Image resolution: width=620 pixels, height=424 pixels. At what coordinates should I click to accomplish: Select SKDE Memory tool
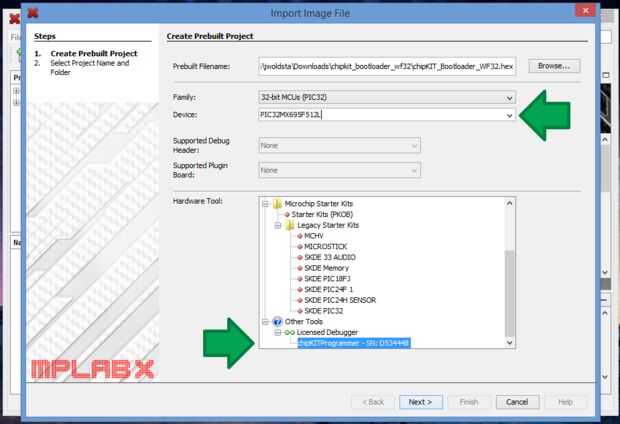[x=326, y=268]
